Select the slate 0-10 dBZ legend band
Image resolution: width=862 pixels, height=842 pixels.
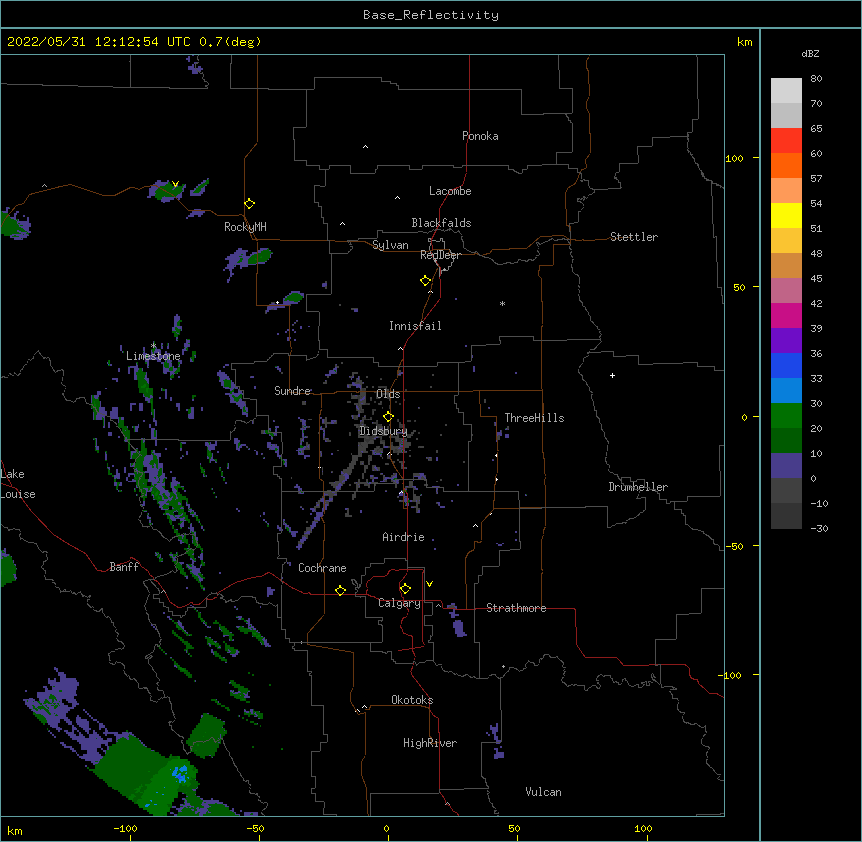[786, 466]
